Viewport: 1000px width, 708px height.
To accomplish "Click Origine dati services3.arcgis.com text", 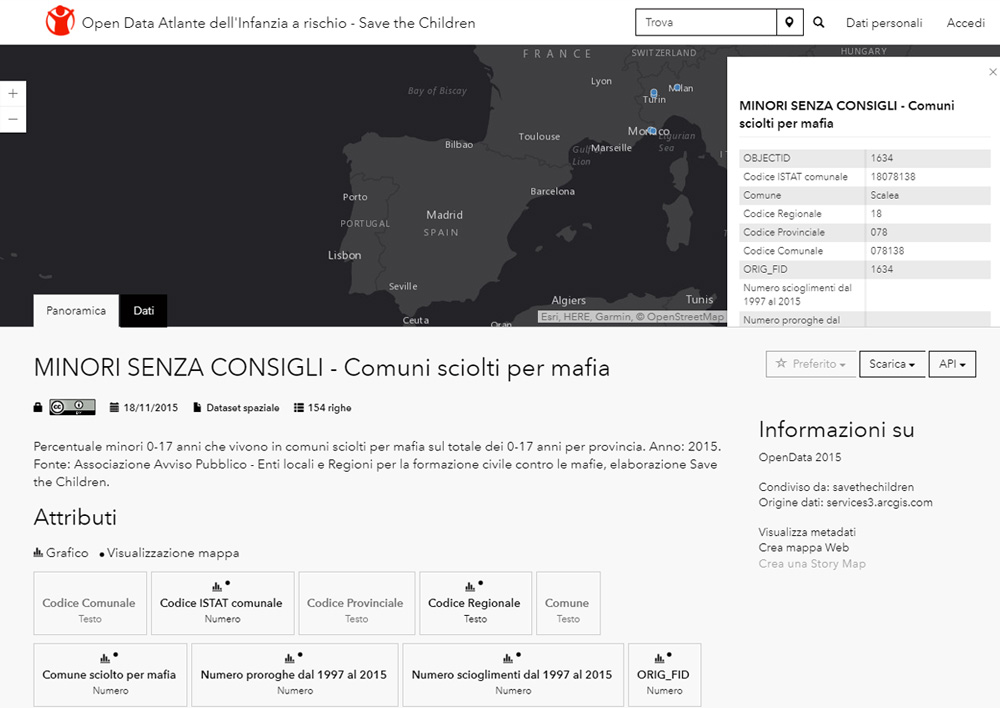I will click(845, 503).
